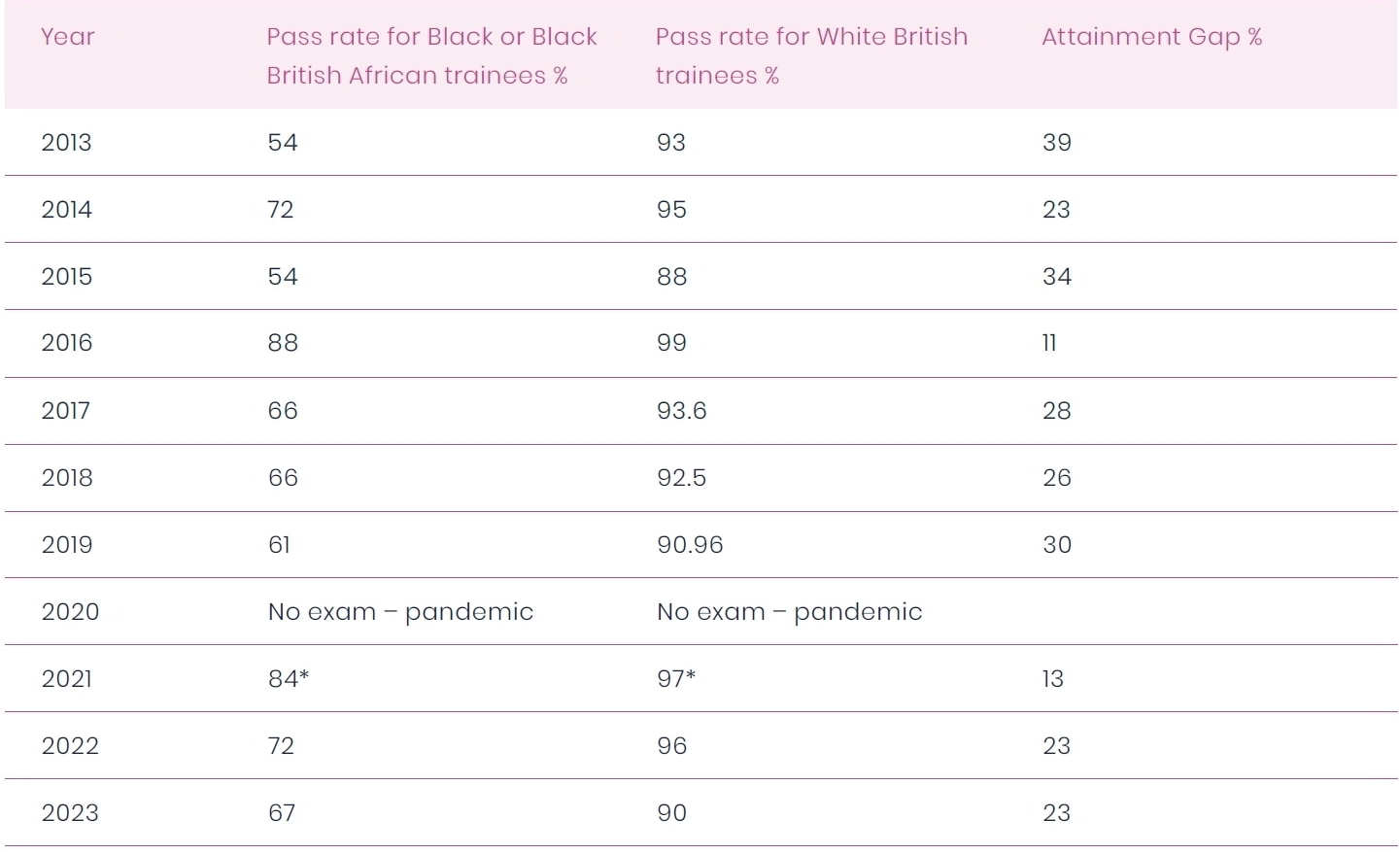The height and width of the screenshot is (854, 1400).
Task: Click the 2020 year cell
Action: pyautogui.click(x=70, y=612)
